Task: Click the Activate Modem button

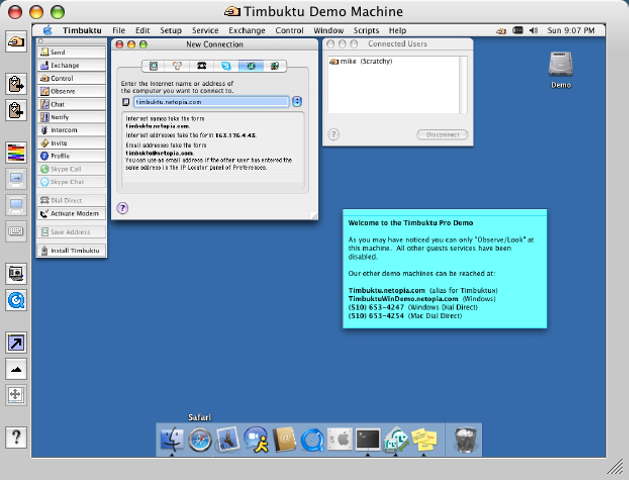Action: (x=71, y=213)
